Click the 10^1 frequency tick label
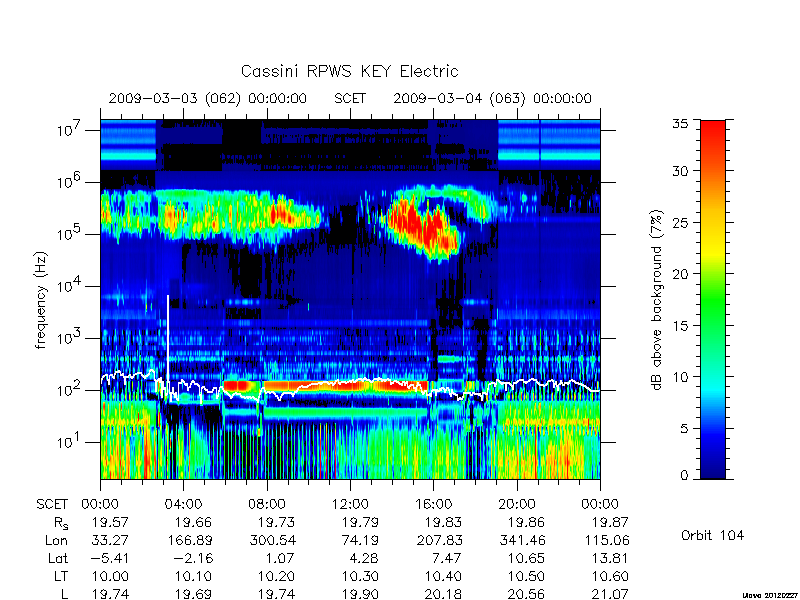800x600 pixels. pyautogui.click(x=70, y=441)
